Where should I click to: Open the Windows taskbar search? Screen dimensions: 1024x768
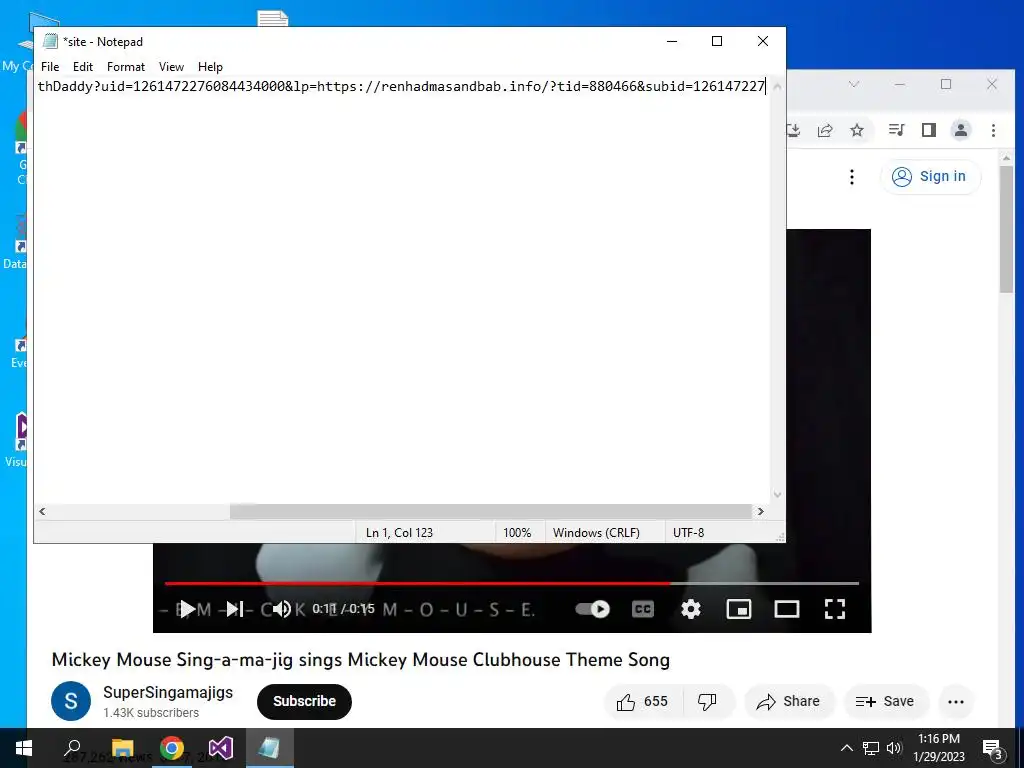pos(73,748)
